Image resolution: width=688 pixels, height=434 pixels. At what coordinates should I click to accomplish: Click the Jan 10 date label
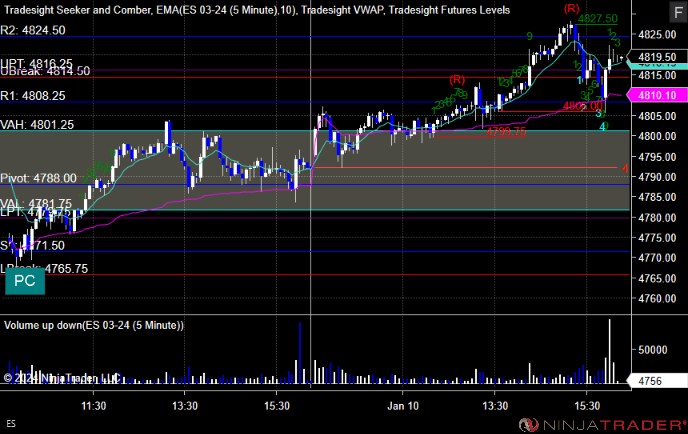403,406
